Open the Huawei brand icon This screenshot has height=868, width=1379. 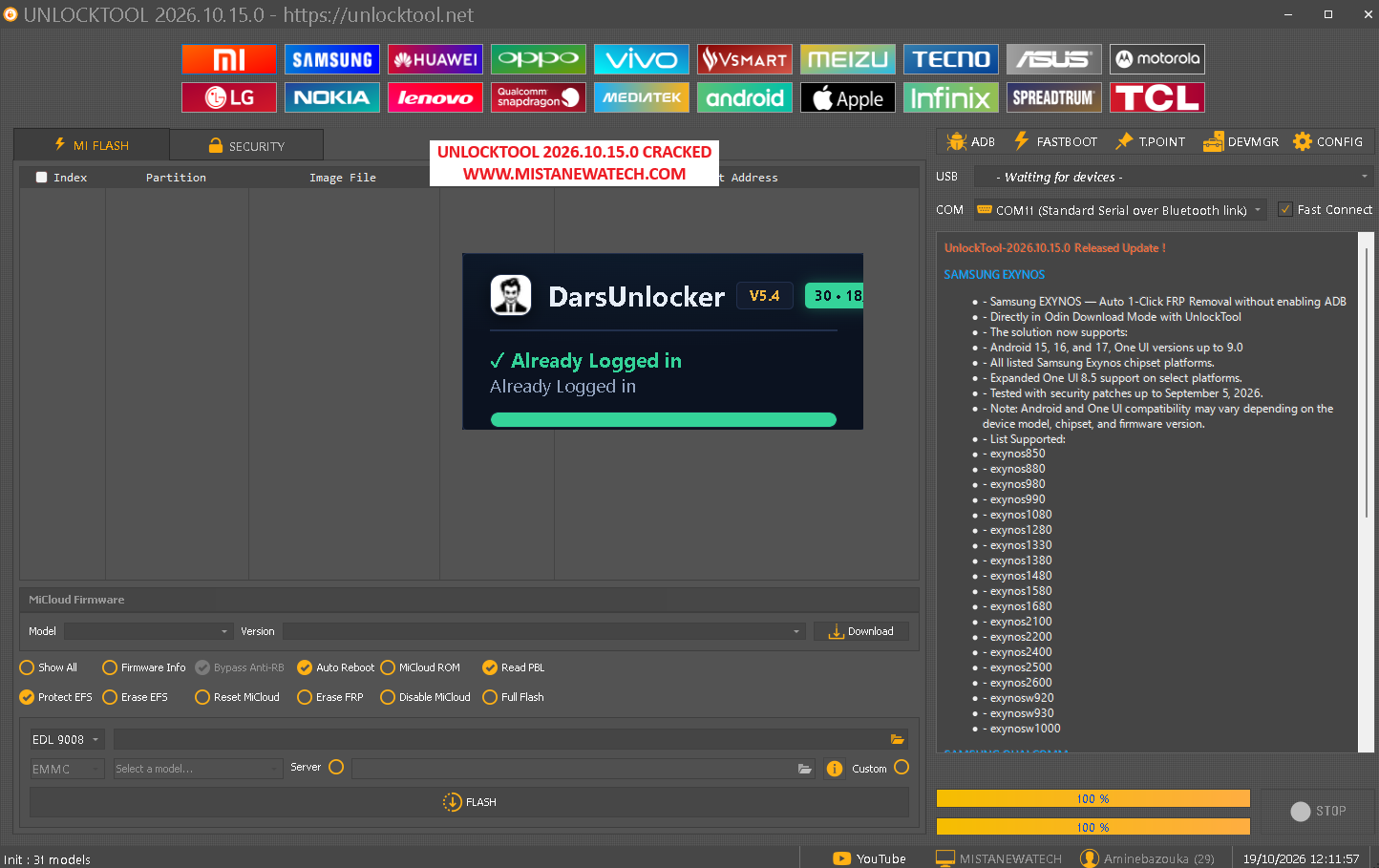[435, 59]
